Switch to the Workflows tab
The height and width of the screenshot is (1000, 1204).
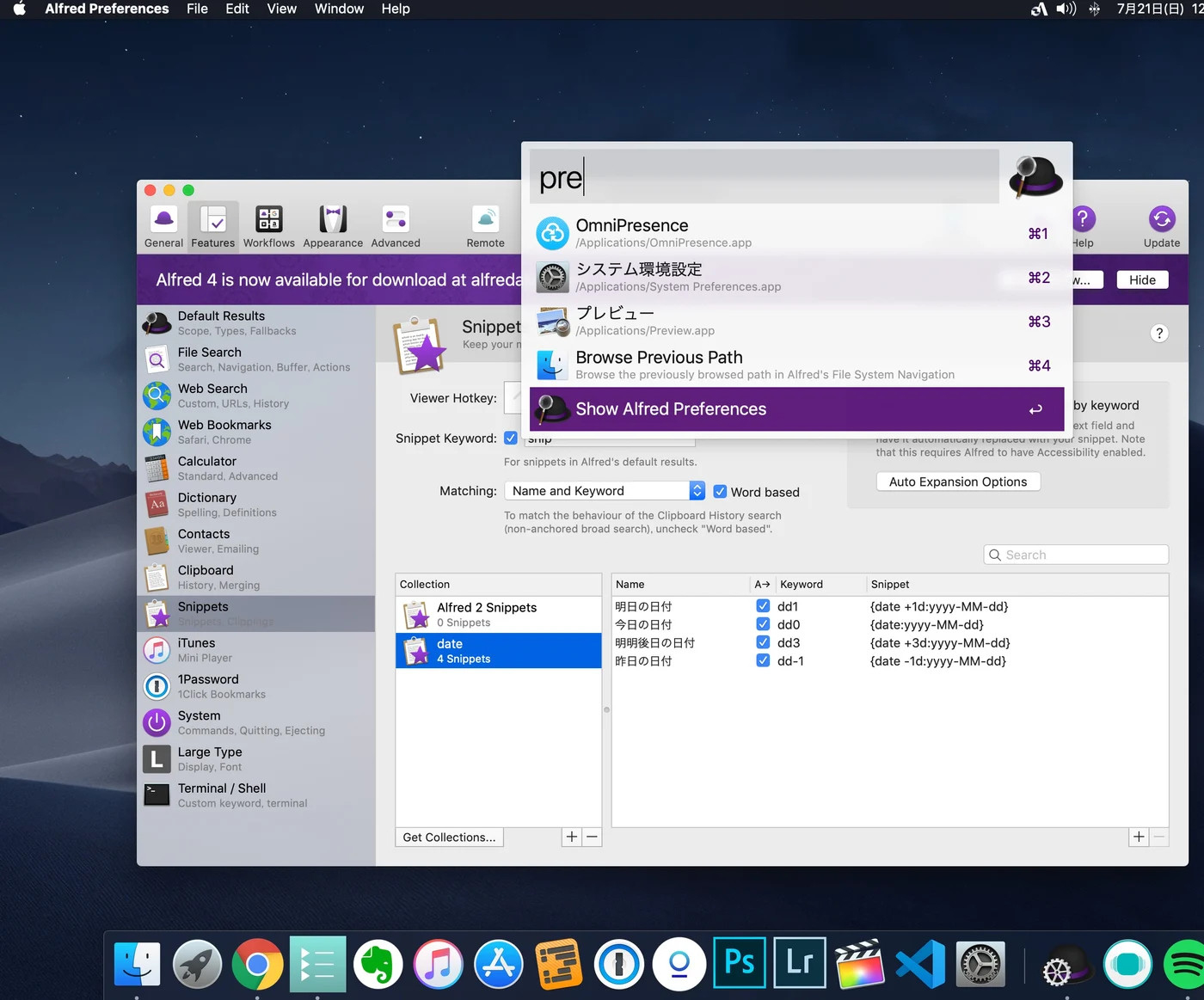click(268, 227)
